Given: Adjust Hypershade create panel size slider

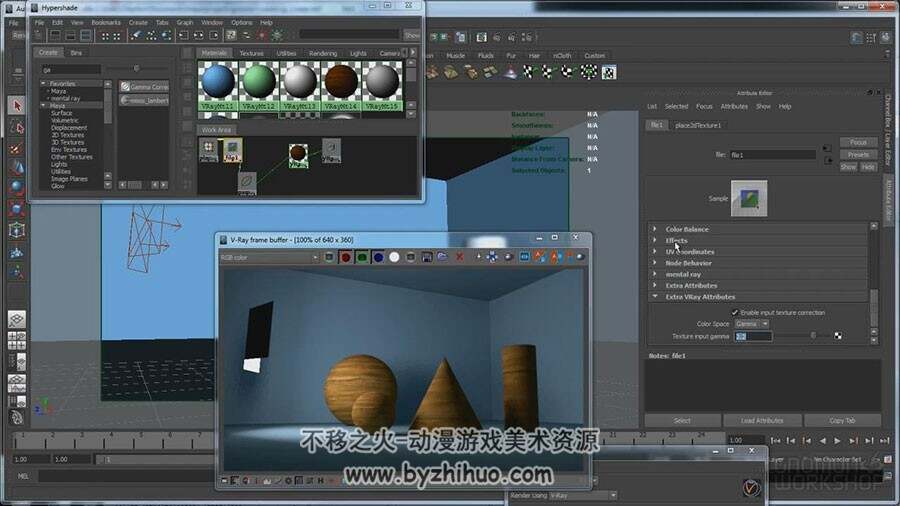Looking at the screenshot, I should coord(136,69).
